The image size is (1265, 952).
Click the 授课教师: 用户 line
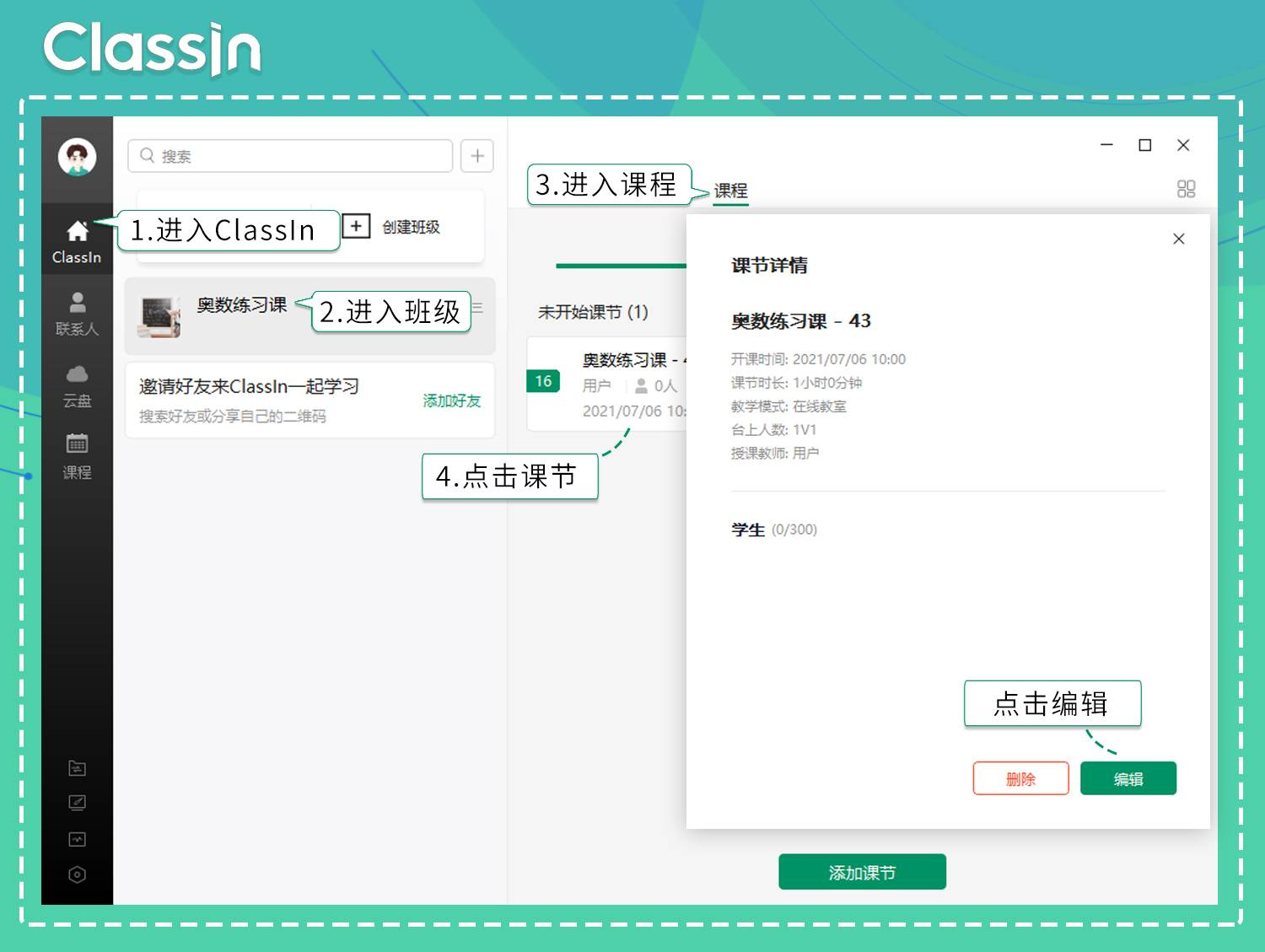tap(775, 454)
